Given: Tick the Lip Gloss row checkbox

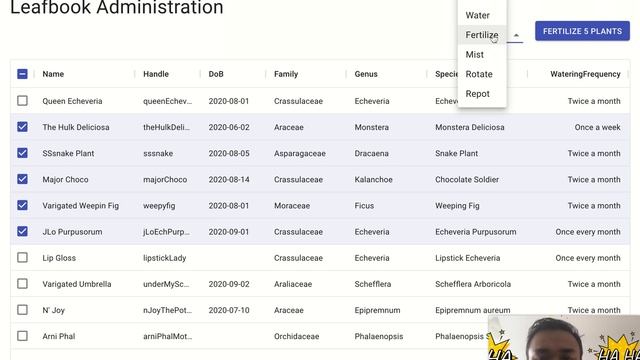Looking at the screenshot, I should [22, 258].
